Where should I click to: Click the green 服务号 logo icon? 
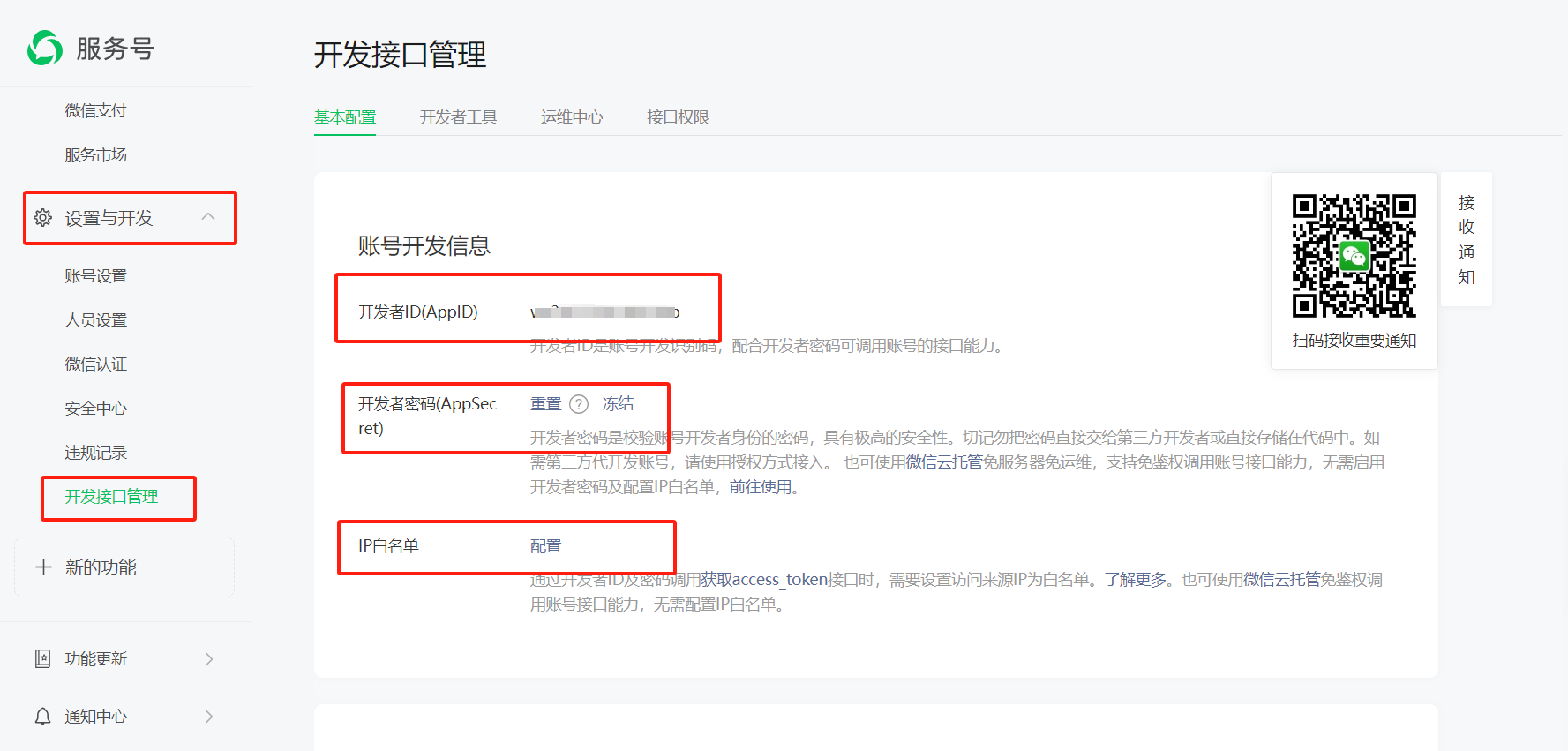pos(45,48)
